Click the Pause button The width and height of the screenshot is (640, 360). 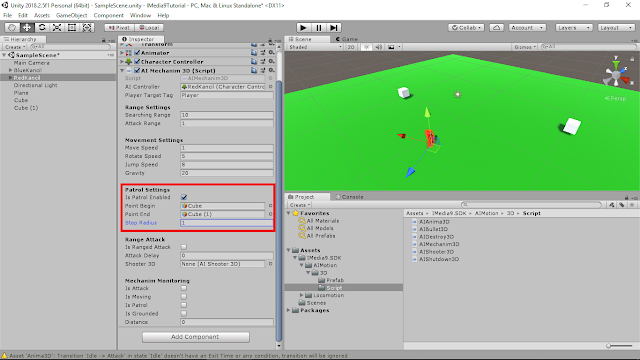(x=318, y=27)
